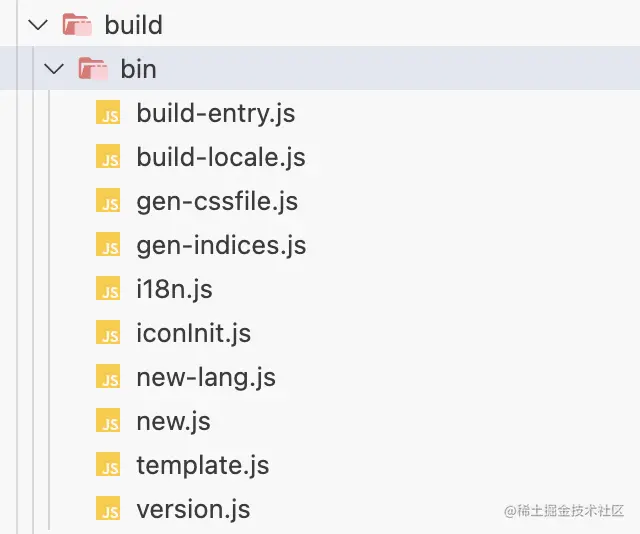The height and width of the screenshot is (534, 640).
Task: Click the JS icon beside version.js
Action: 108,509
